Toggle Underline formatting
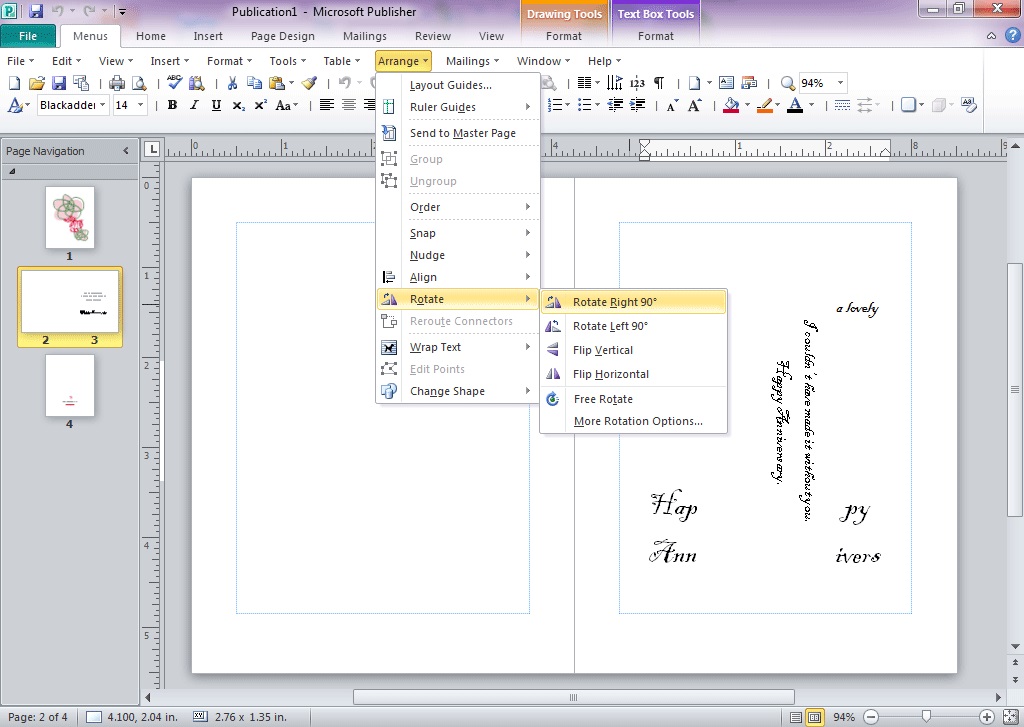This screenshot has width=1024, height=727. pos(215,105)
